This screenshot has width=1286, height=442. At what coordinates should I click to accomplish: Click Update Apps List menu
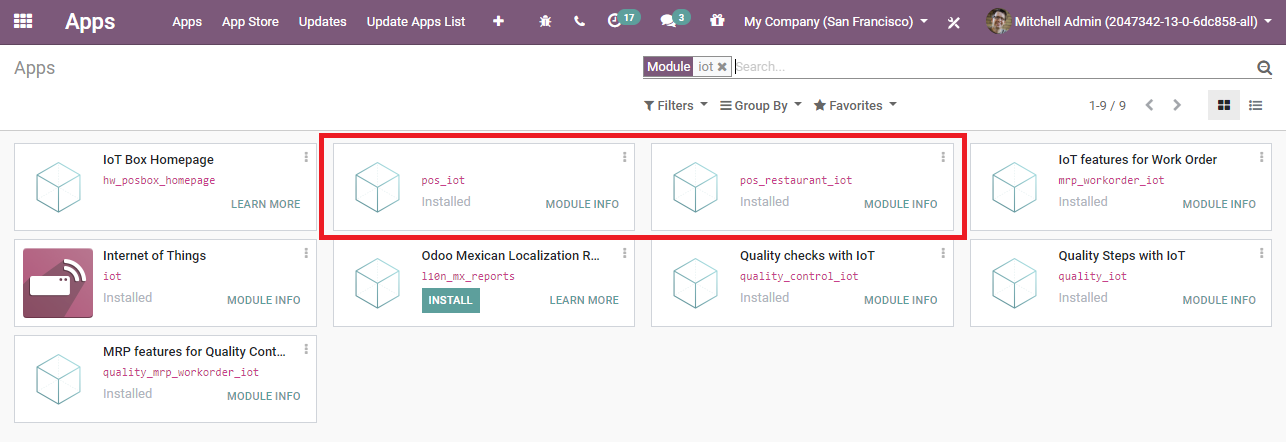tap(416, 21)
